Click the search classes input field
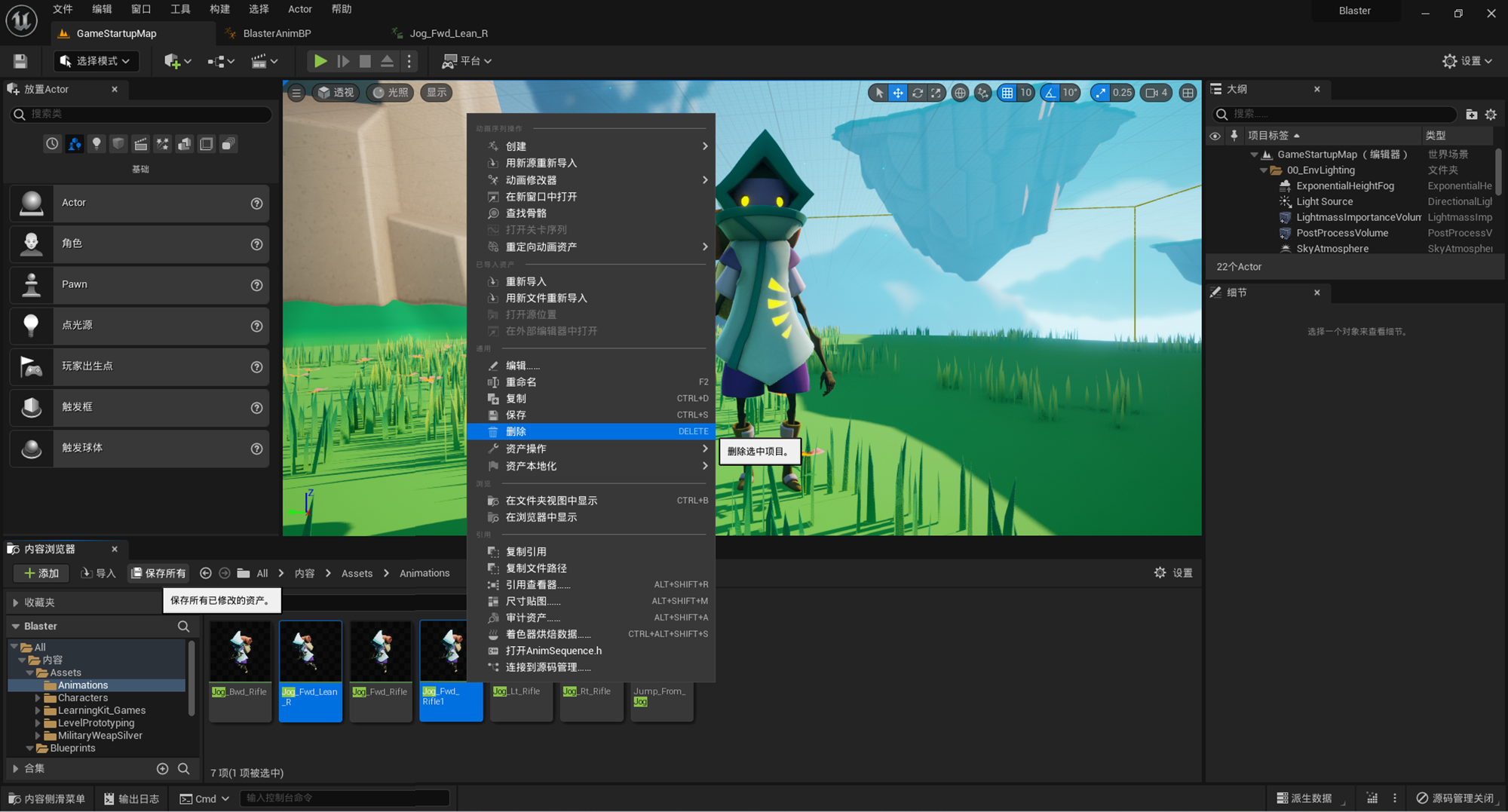The image size is (1508, 812). tap(141, 114)
